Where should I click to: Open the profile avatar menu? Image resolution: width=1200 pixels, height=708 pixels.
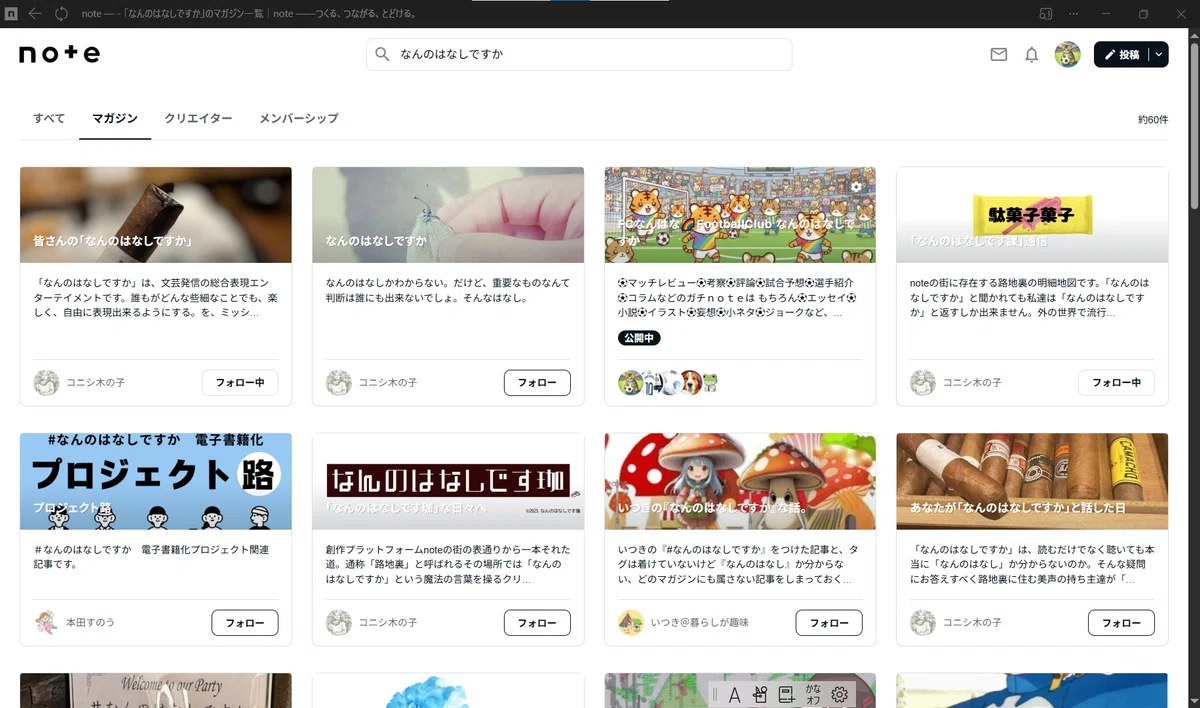tap(1067, 55)
